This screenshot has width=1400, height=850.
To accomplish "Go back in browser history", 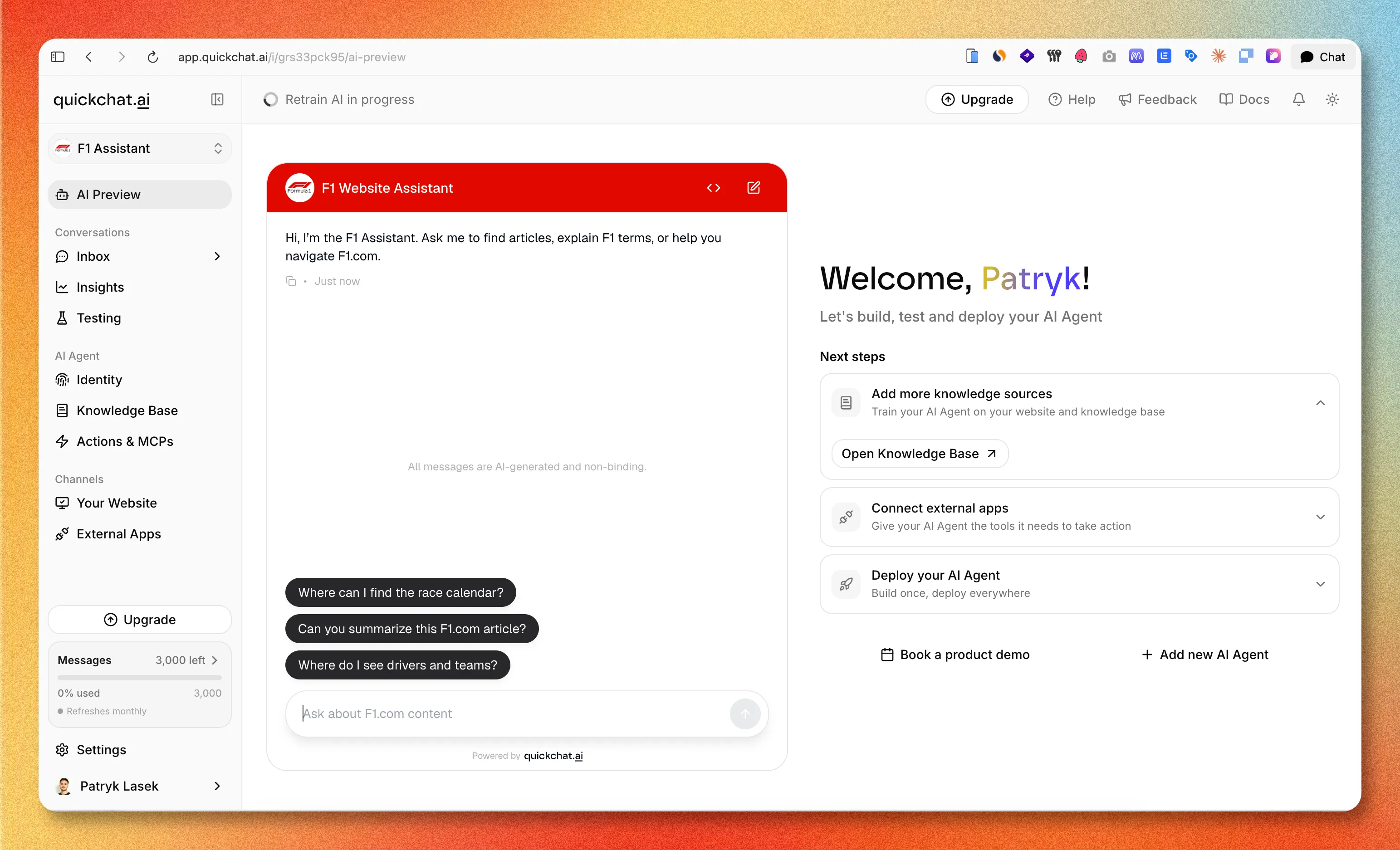I will pos(88,57).
